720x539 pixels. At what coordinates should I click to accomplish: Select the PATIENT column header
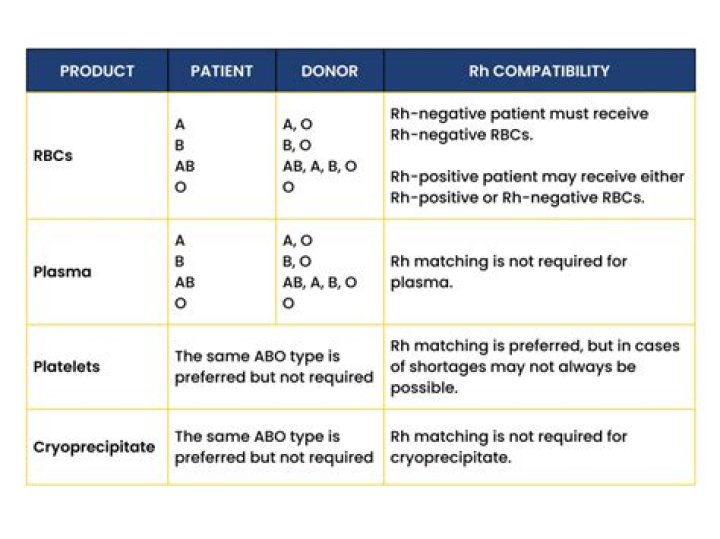click(221, 71)
